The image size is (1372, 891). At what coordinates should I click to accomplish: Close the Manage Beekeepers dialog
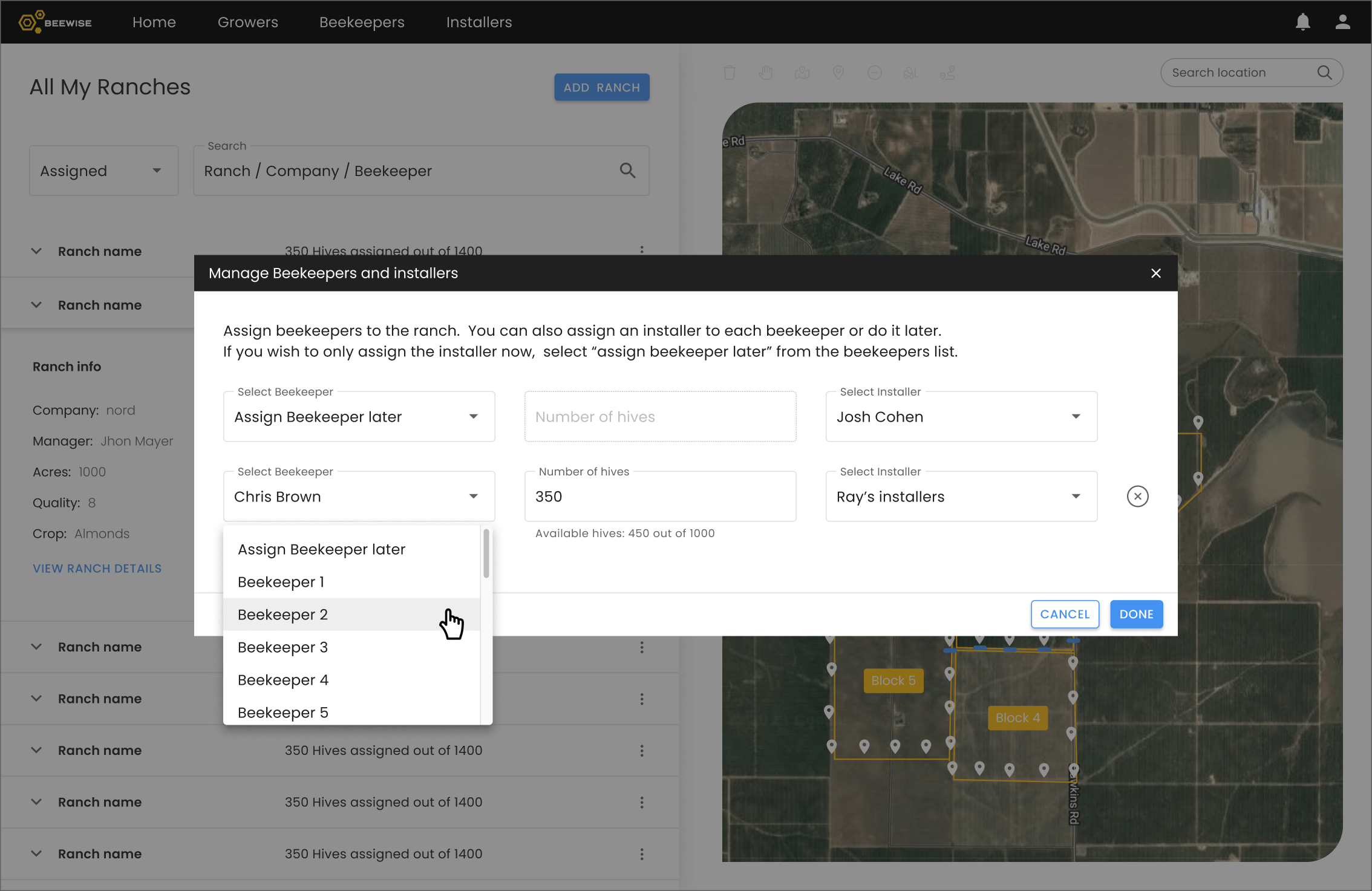1156,273
